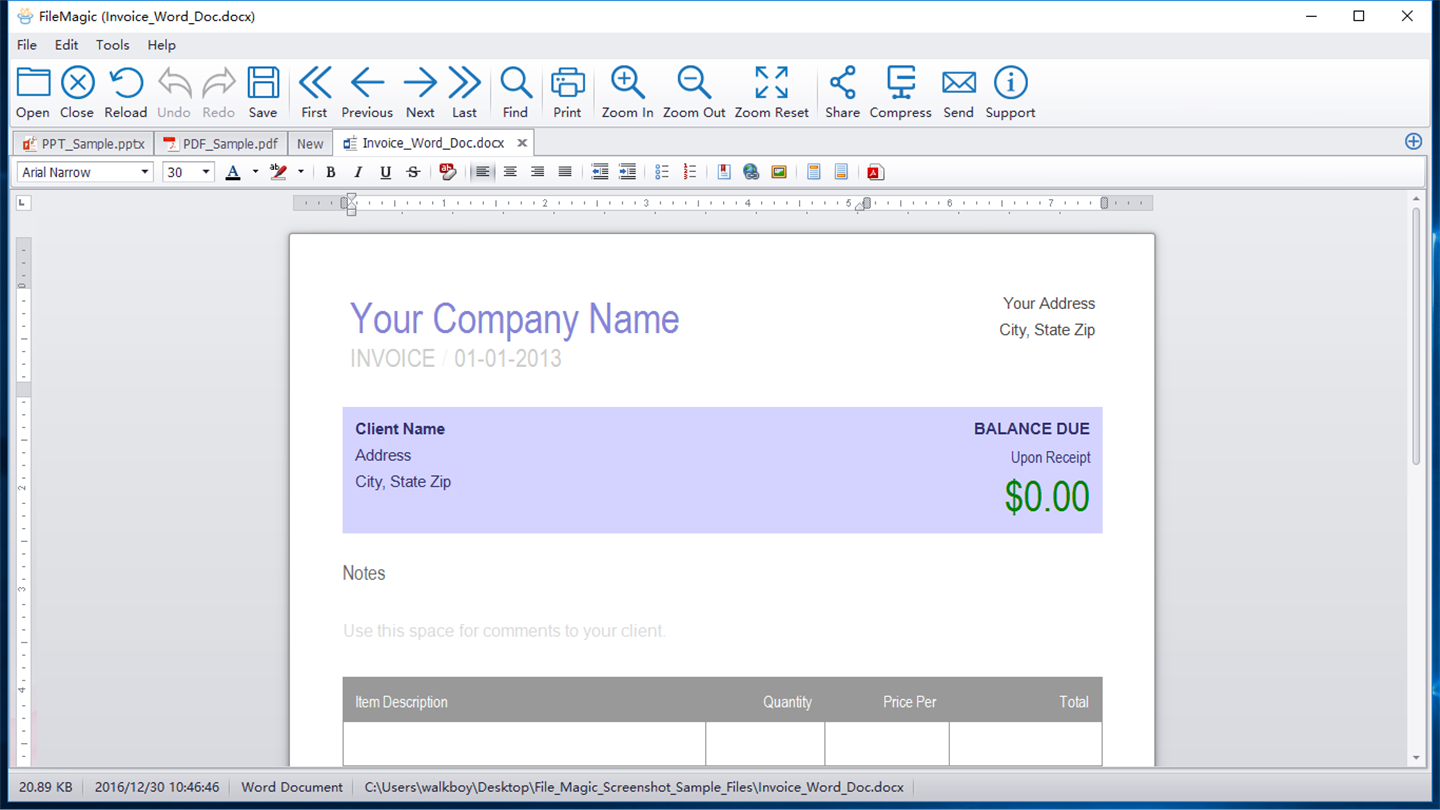Expand the font color dropdown arrow
Screen dimensions: 1440x810
pos(255,172)
